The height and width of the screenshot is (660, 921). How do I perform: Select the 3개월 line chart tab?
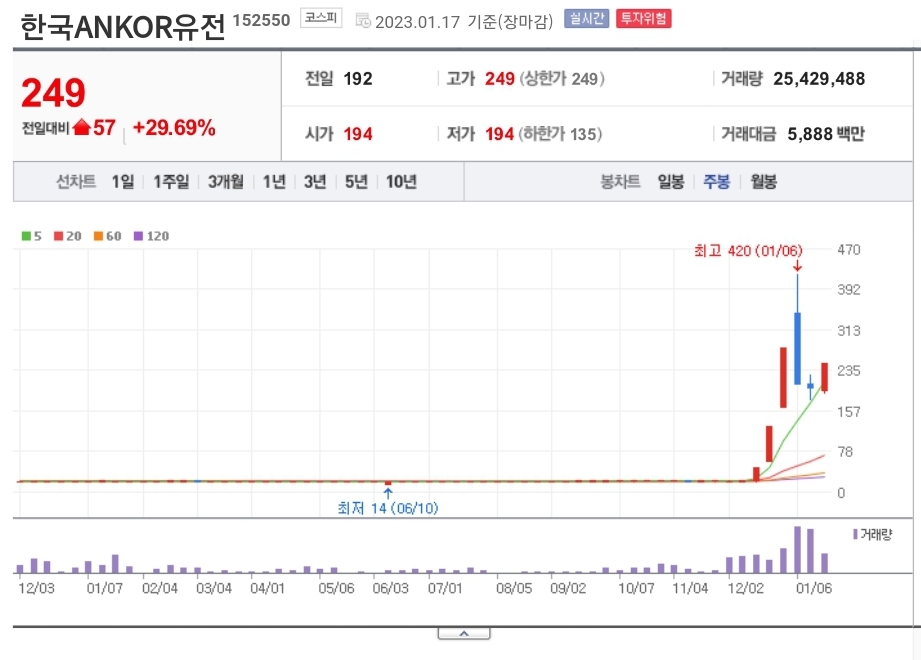(226, 181)
